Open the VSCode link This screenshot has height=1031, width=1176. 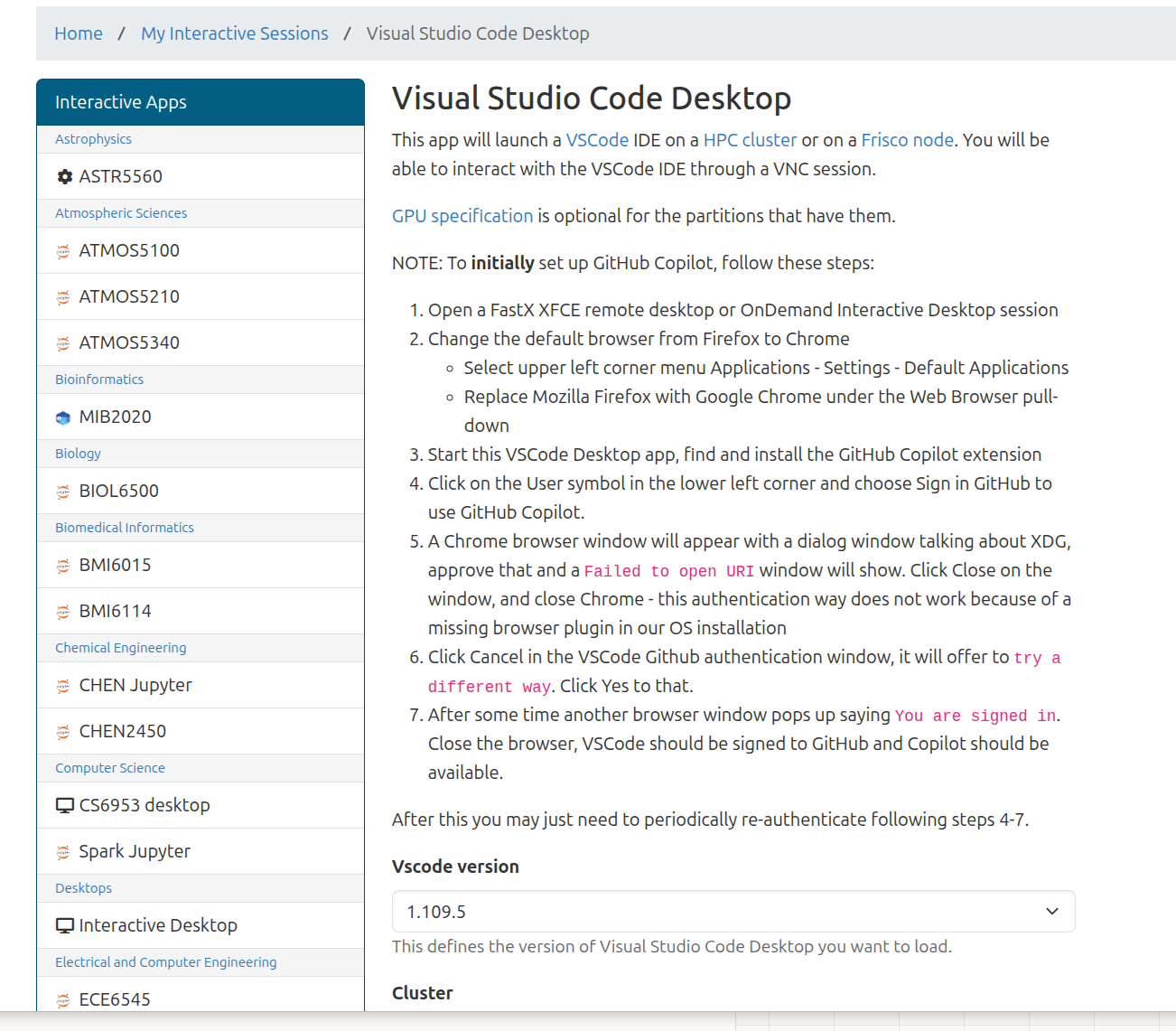(596, 140)
